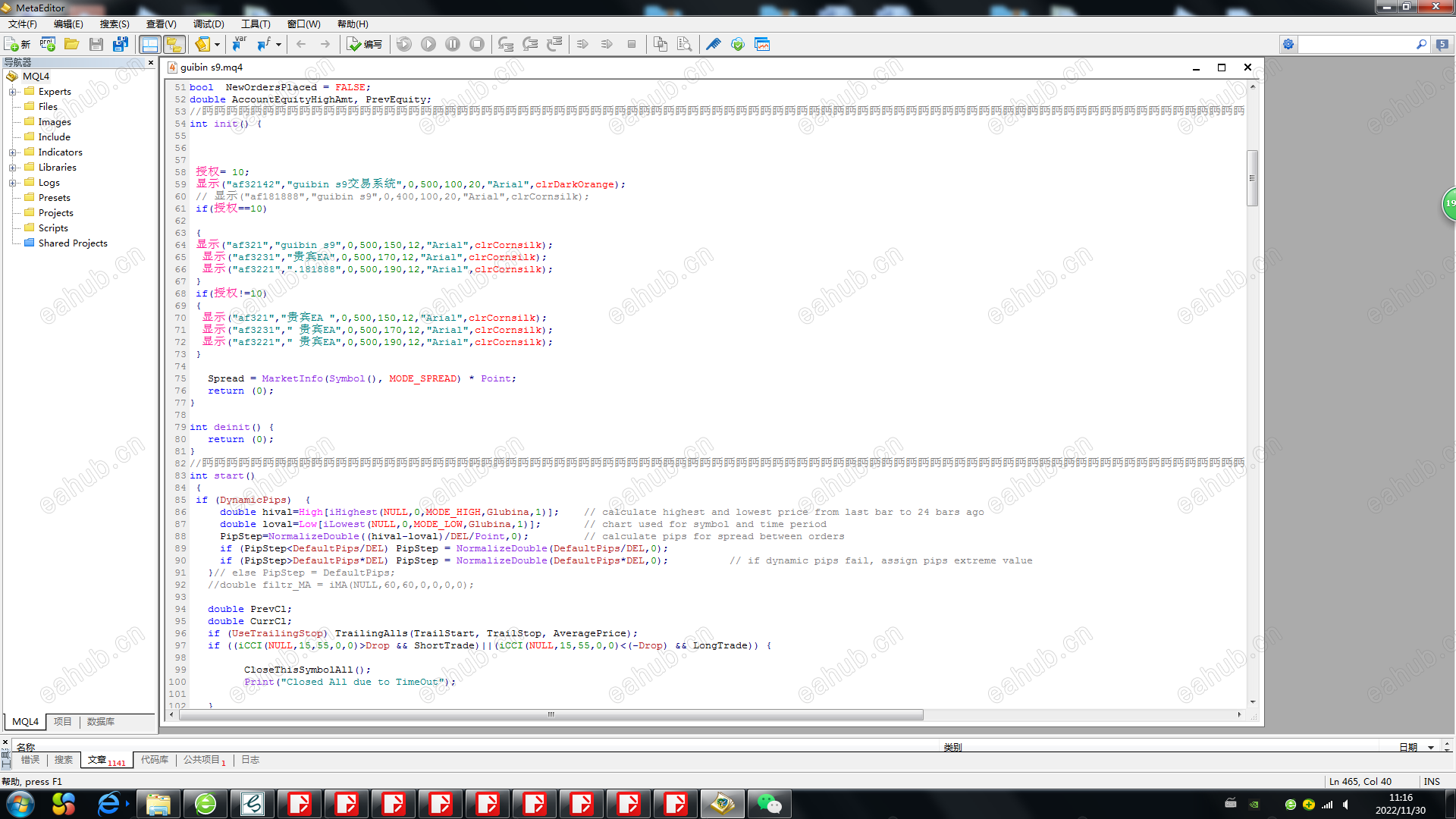This screenshot has height=819, width=1456.
Task: Click the MQL5 cloud protector shield icon
Action: coord(737,44)
